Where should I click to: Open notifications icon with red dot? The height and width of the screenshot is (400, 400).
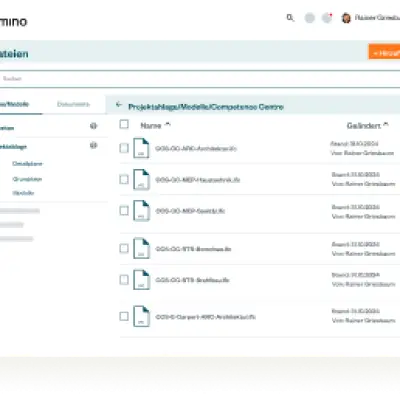[x=327, y=18]
